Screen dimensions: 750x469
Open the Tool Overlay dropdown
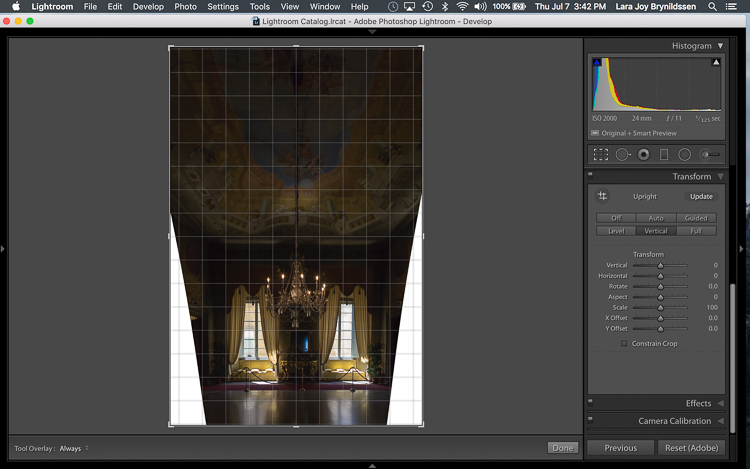coord(74,448)
